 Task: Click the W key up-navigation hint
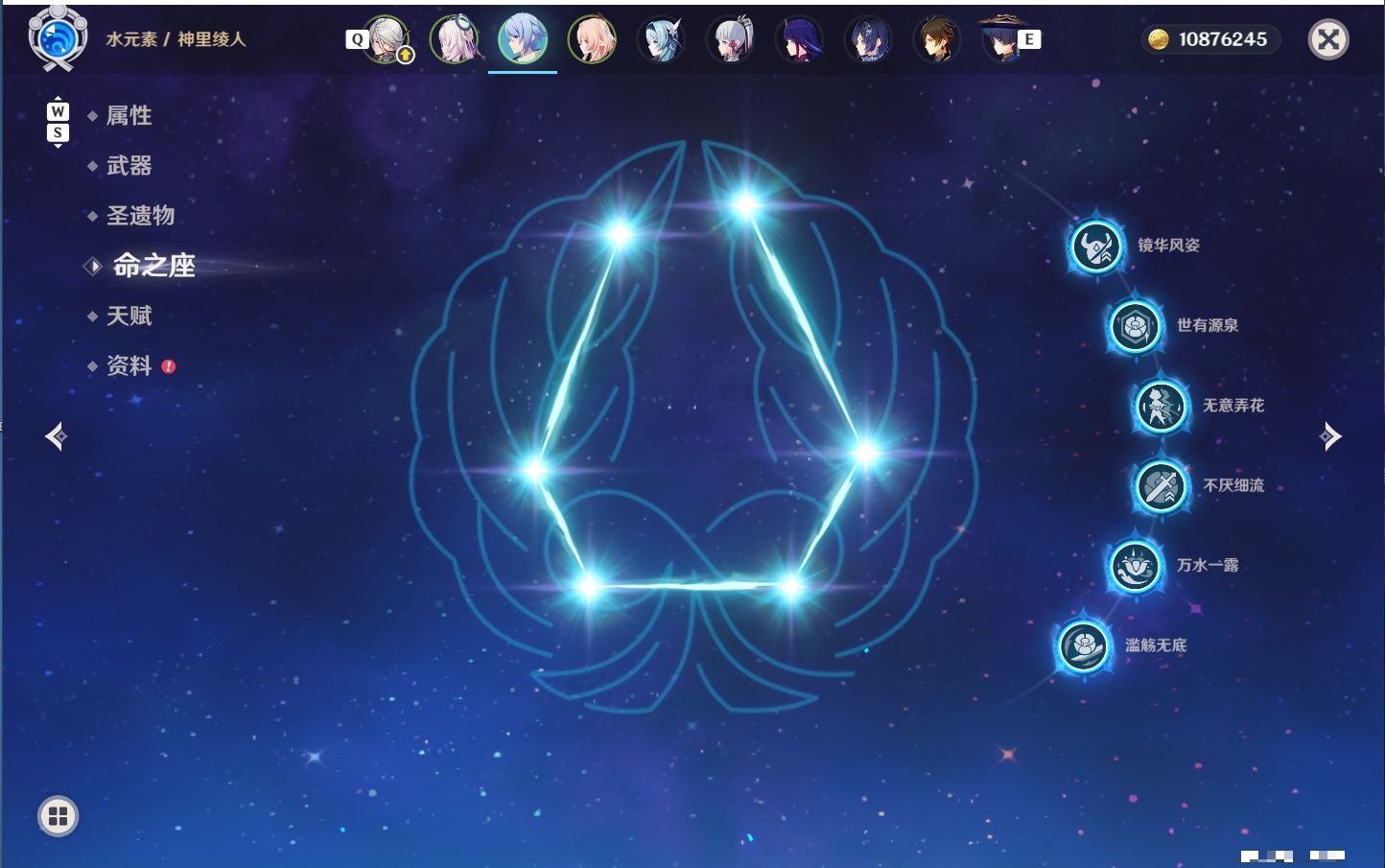(58, 111)
